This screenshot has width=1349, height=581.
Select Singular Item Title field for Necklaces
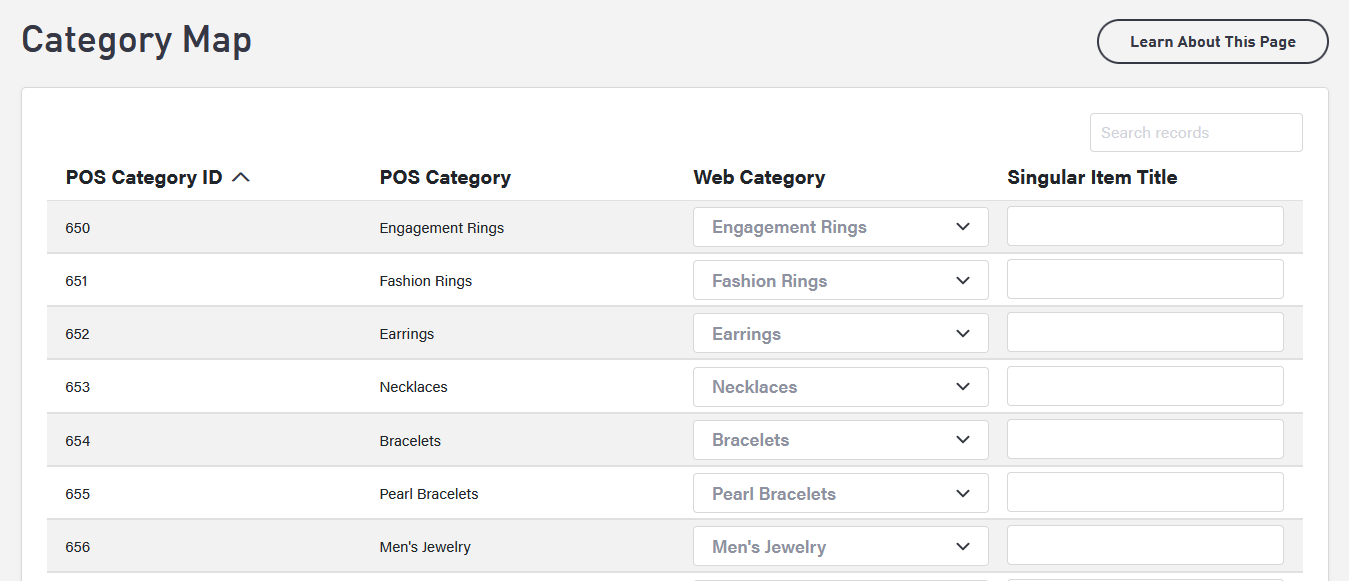coord(1145,387)
